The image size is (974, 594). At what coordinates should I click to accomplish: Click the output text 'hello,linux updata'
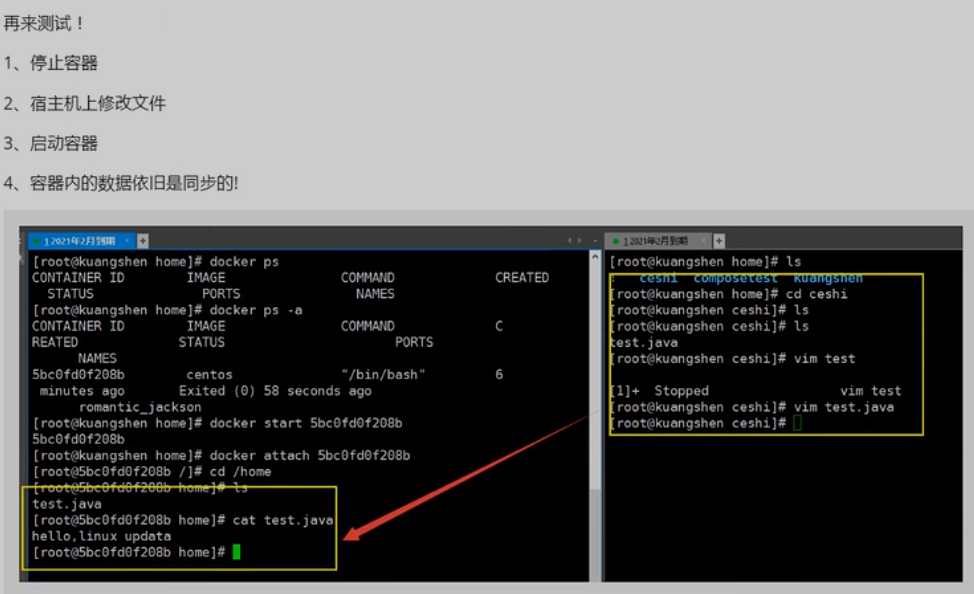101,536
